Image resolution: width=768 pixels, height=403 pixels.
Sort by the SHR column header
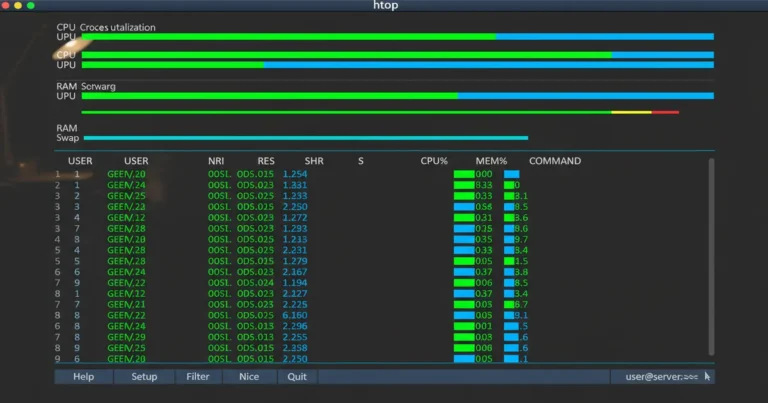(314, 161)
